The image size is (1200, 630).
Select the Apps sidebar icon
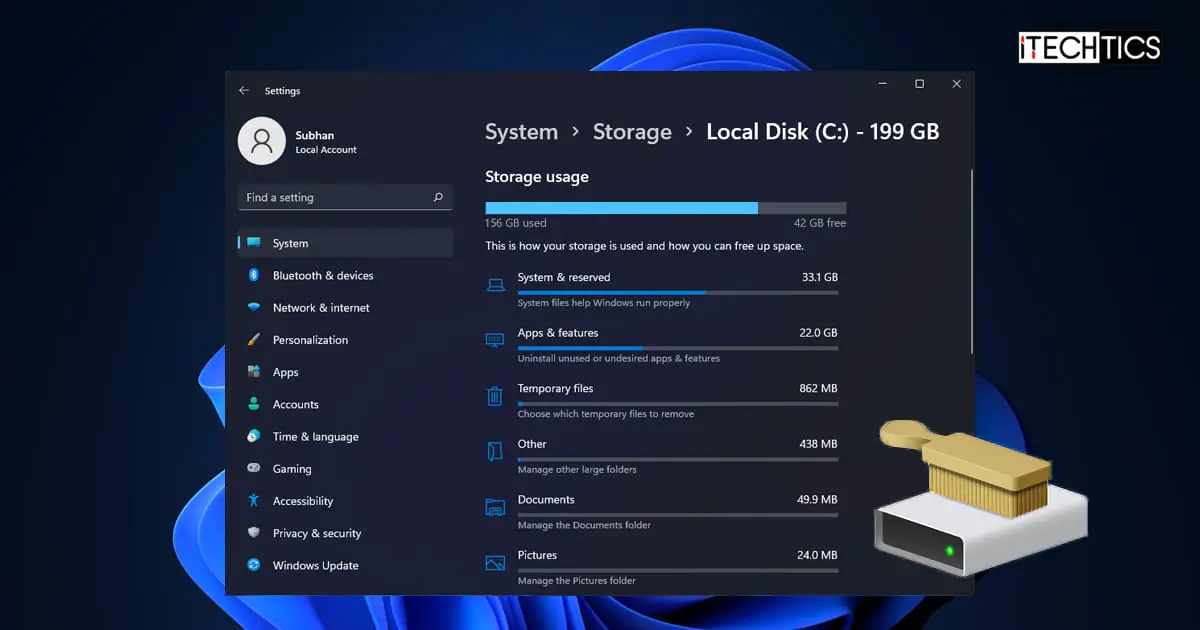pos(254,372)
